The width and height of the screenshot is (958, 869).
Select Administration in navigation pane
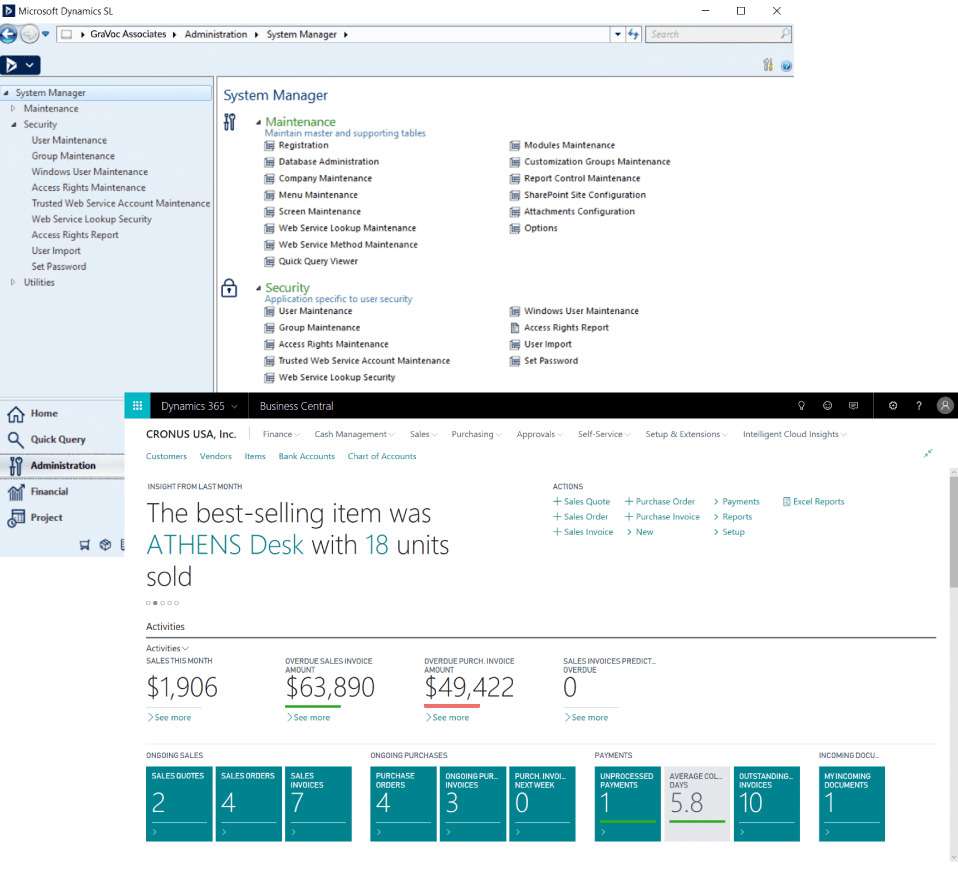pyautogui.click(x=62, y=466)
